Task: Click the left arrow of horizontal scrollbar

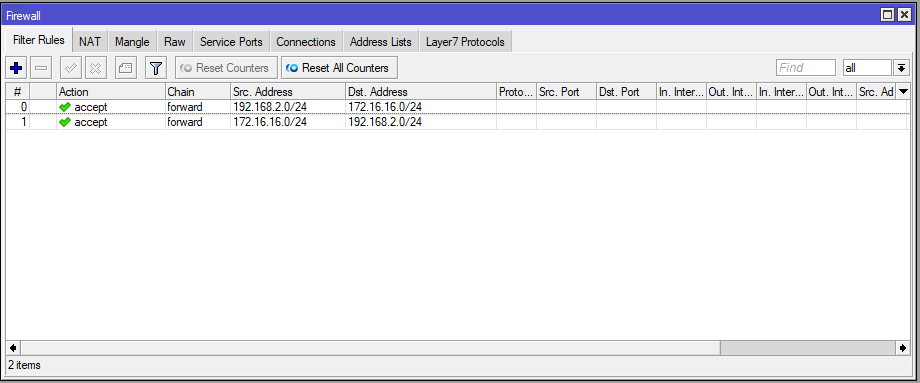Action: point(12,348)
